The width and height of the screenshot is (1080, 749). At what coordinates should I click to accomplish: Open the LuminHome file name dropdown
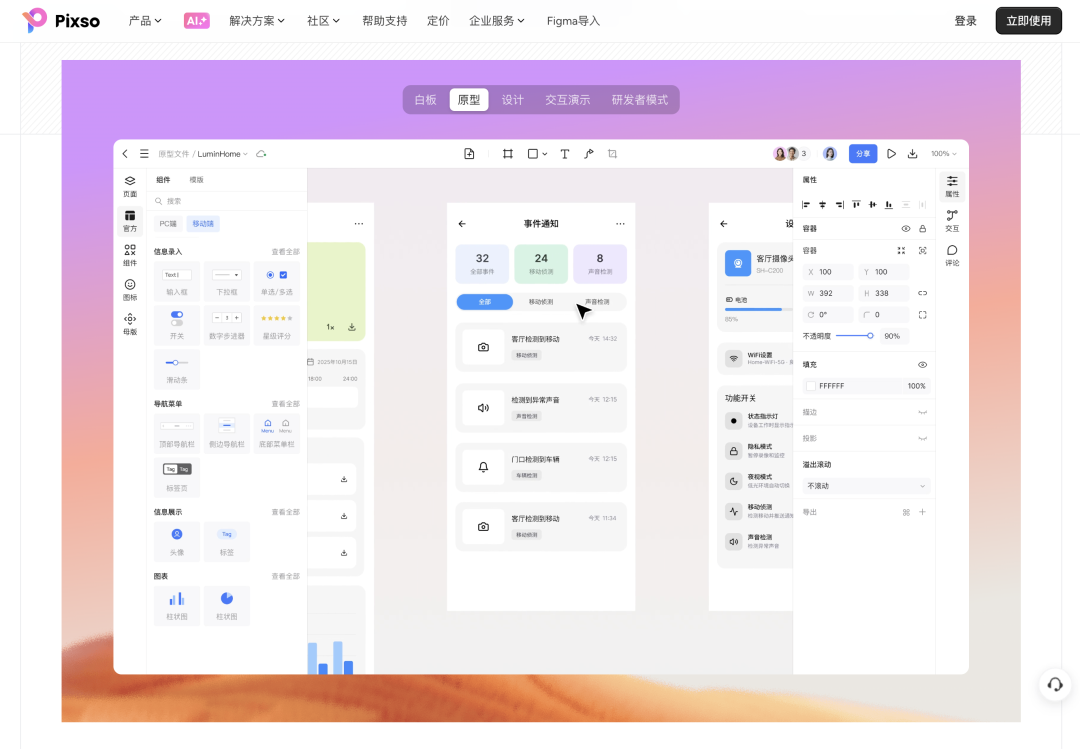[x=222, y=154]
